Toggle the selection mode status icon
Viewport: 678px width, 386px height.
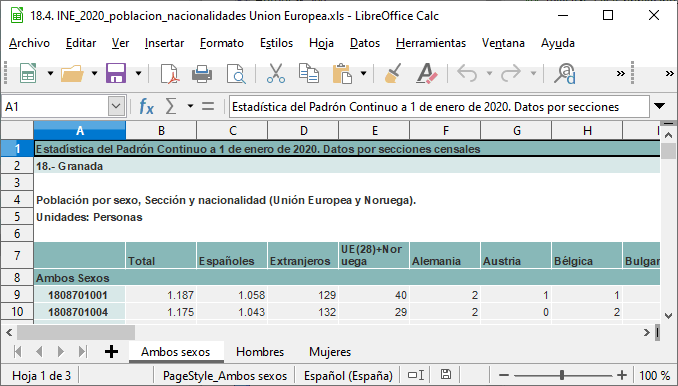(x=416, y=375)
